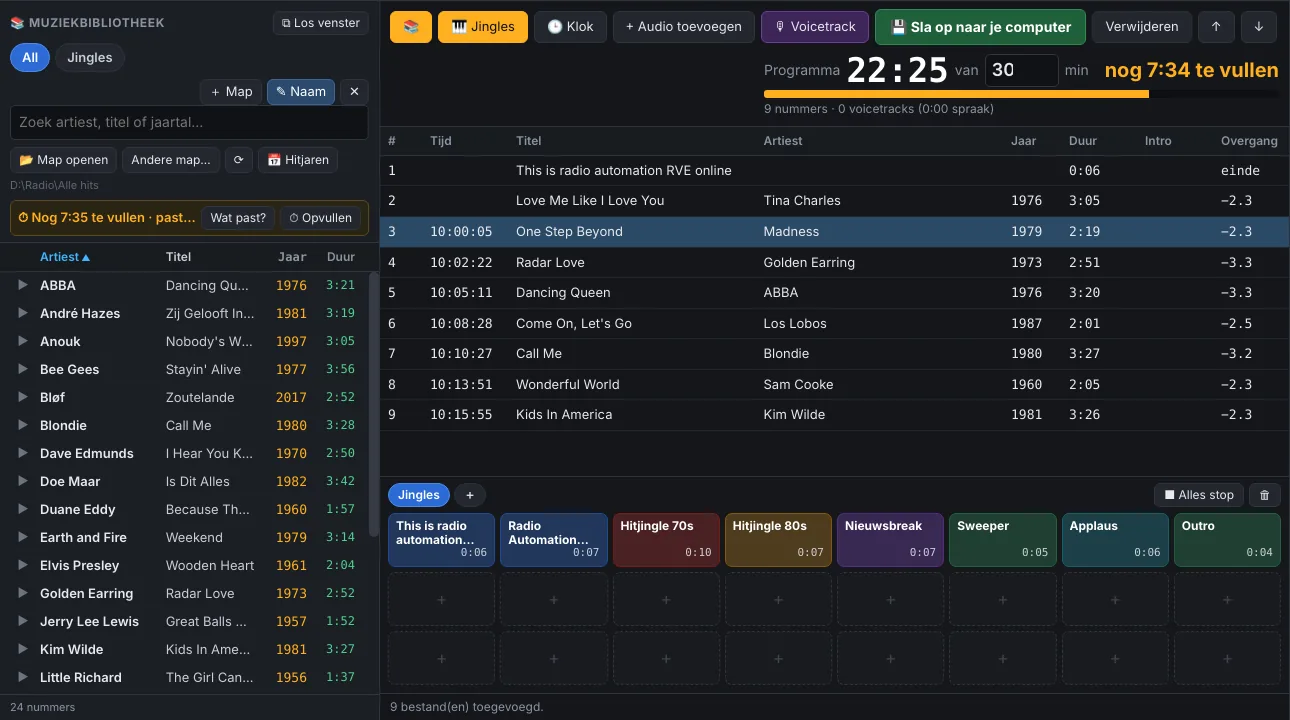Viewport: 1290px width, 720px height.
Task: Expand the ABBA artist row
Action: coord(23,285)
